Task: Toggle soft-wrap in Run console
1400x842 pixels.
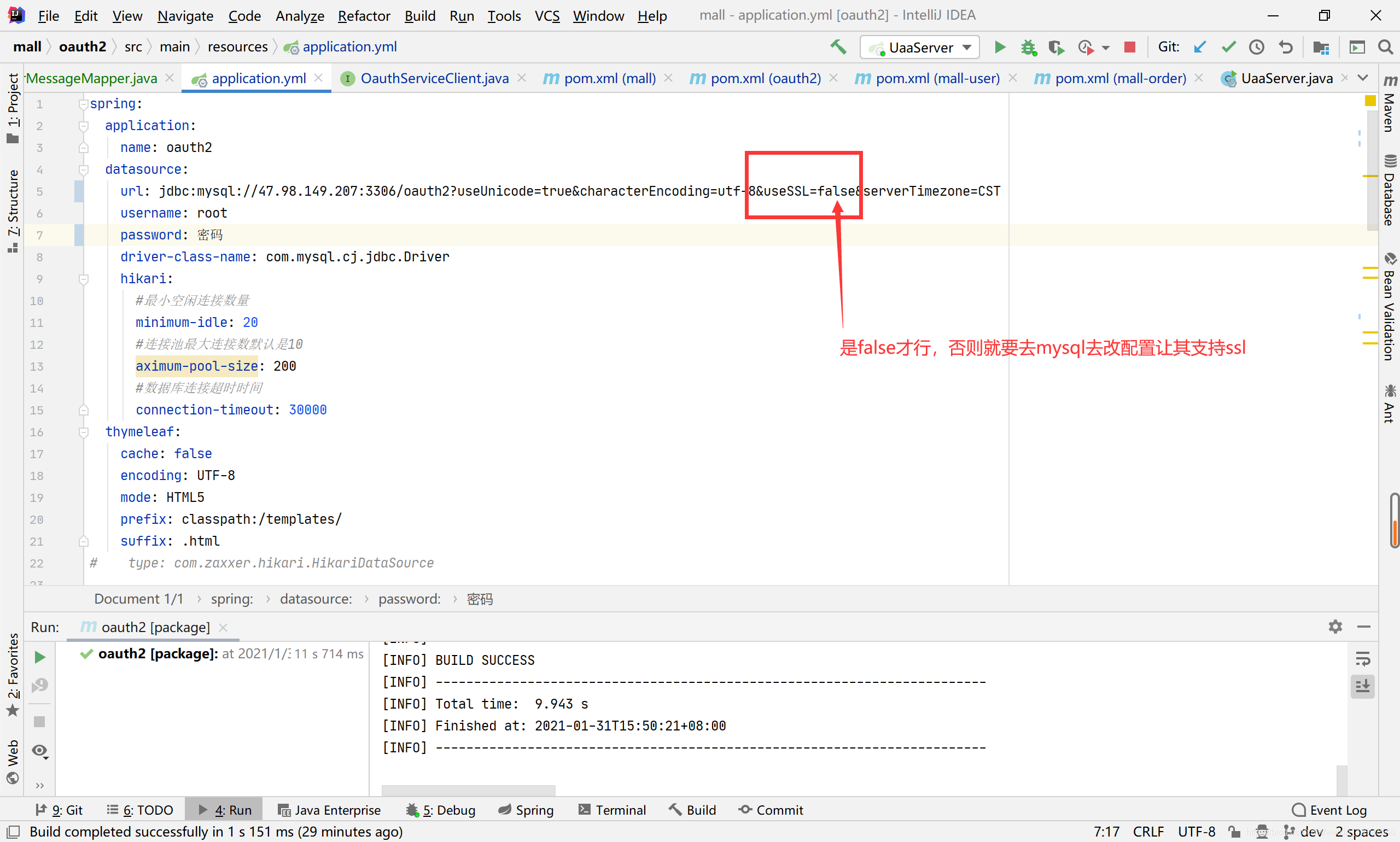Action: click(1363, 659)
